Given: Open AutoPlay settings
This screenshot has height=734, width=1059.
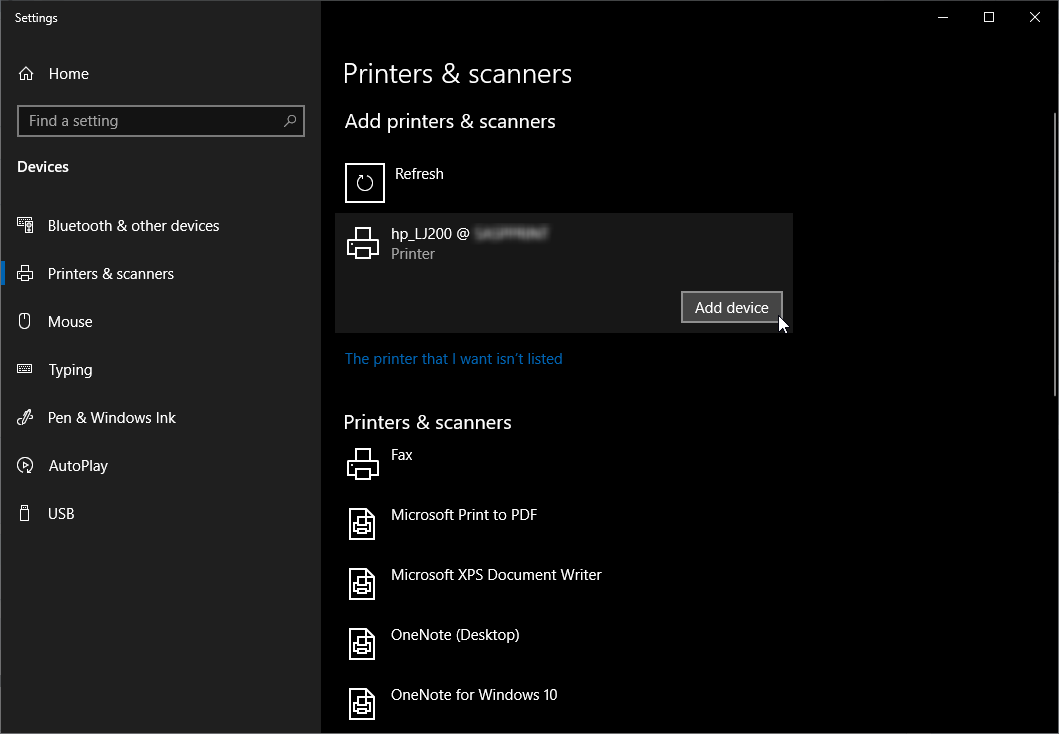Looking at the screenshot, I should [x=78, y=466].
